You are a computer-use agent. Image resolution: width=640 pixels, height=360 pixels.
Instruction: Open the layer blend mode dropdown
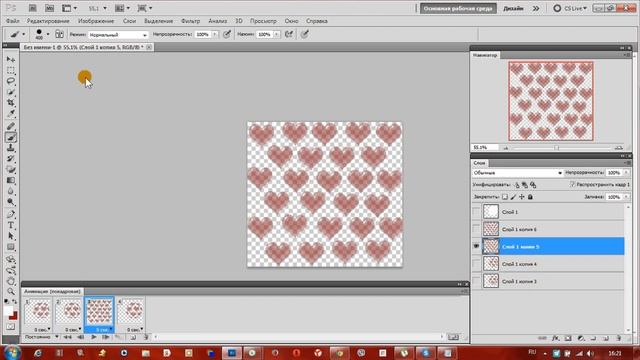[517, 173]
